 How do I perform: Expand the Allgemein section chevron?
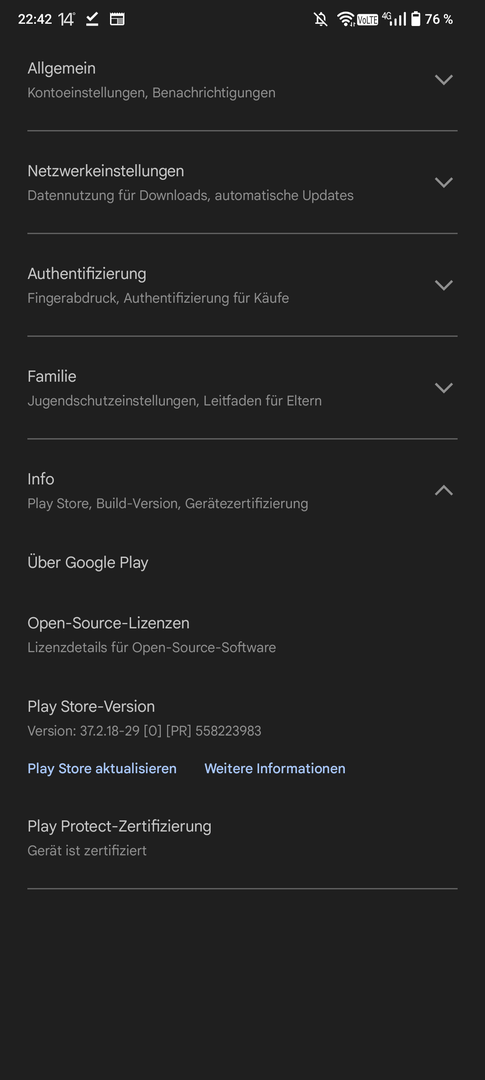click(x=444, y=80)
